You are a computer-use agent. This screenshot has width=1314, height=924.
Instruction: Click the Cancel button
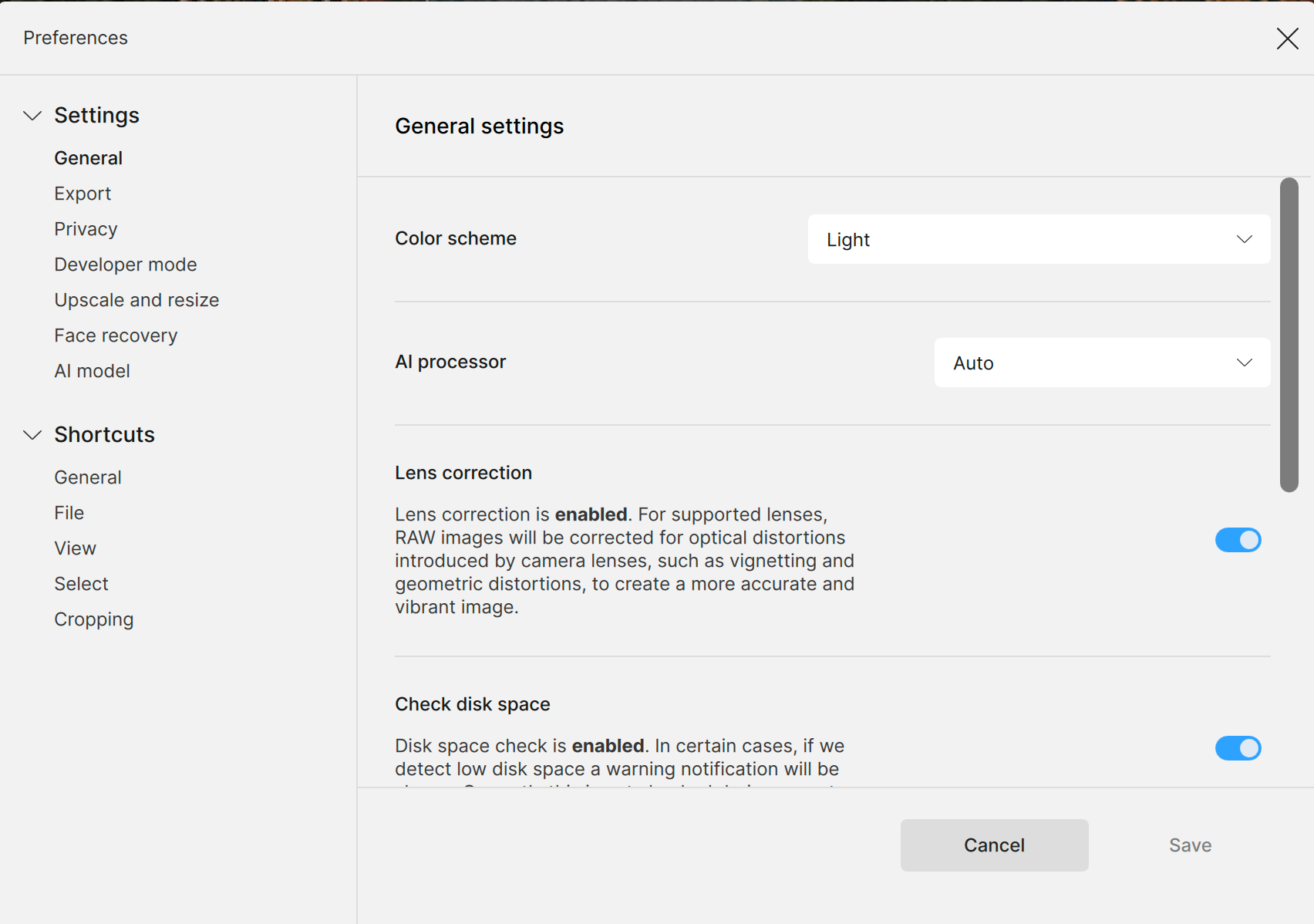[994, 845]
